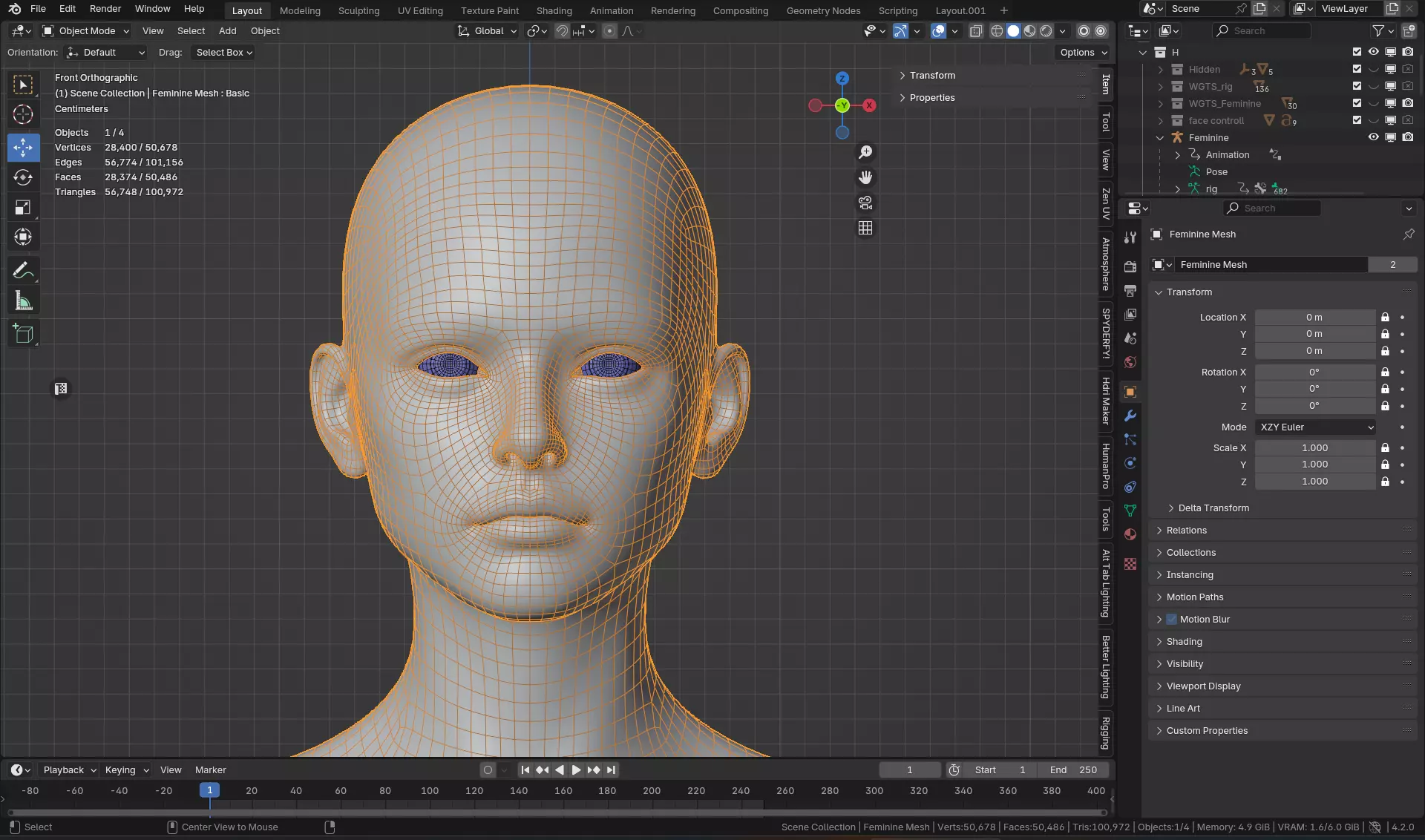Viewport: 1425px width, 840px height.
Task: Uncheck the WGTS_rig collection checkbox
Action: [1357, 86]
